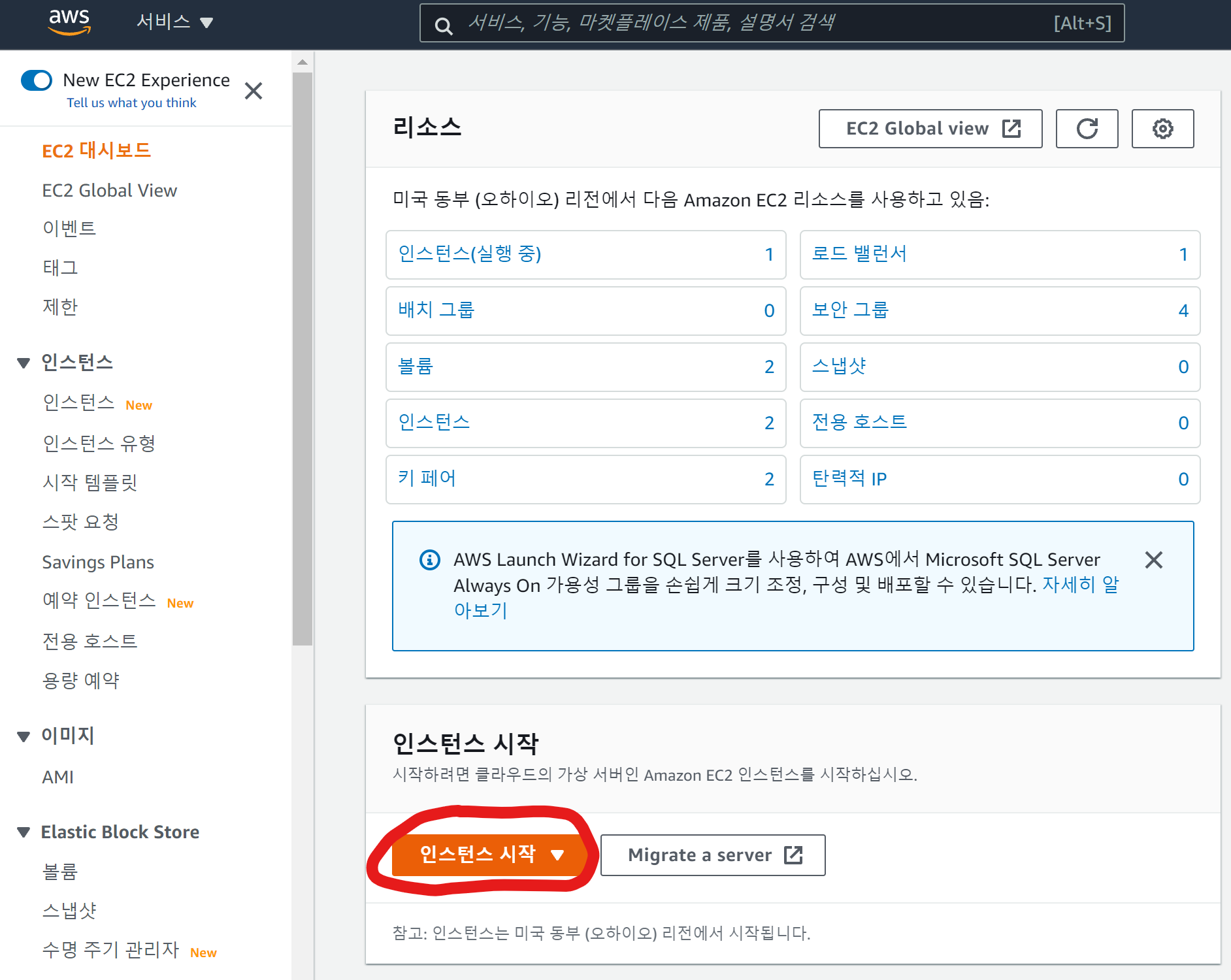Open 전용 호스트 resource card
Viewport: 1231px width, 980px height.
[1000, 423]
